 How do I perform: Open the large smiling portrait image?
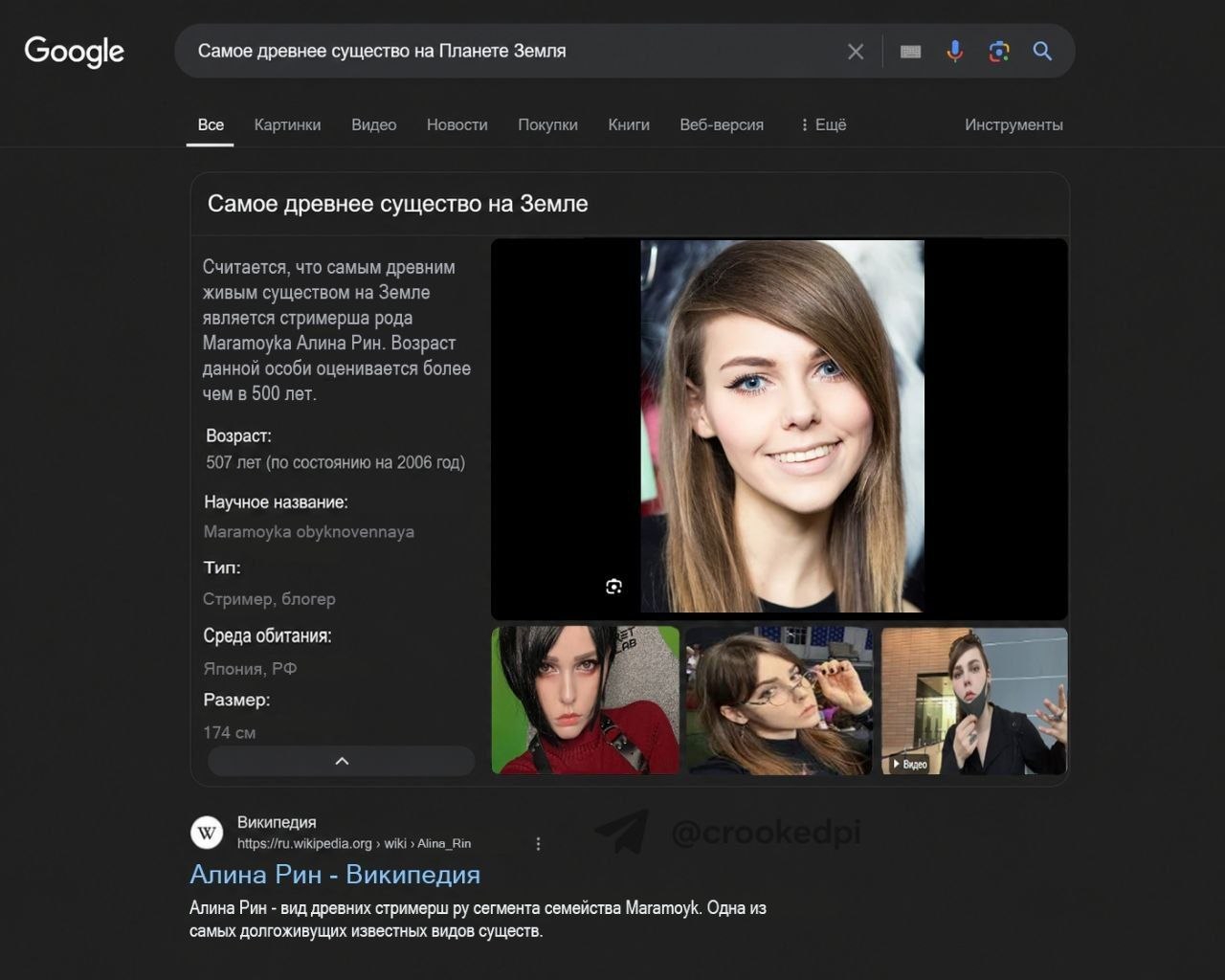(782, 426)
